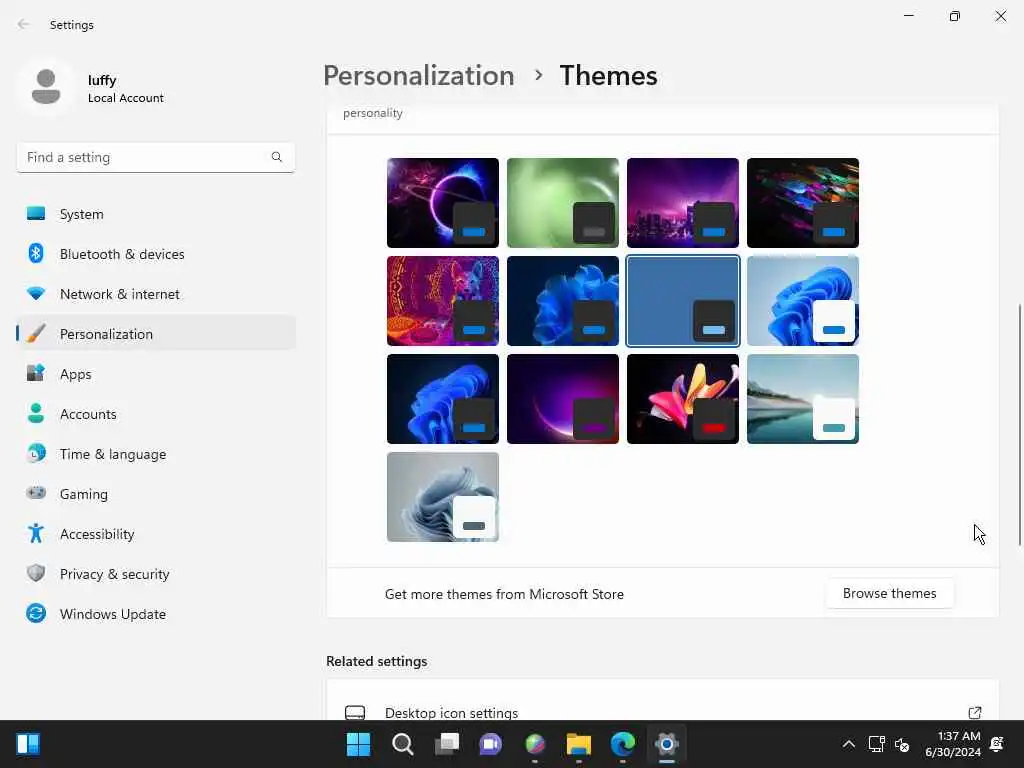Click the vertical scrollbar of Themes page
The image size is (1024, 768).
click(x=1019, y=424)
